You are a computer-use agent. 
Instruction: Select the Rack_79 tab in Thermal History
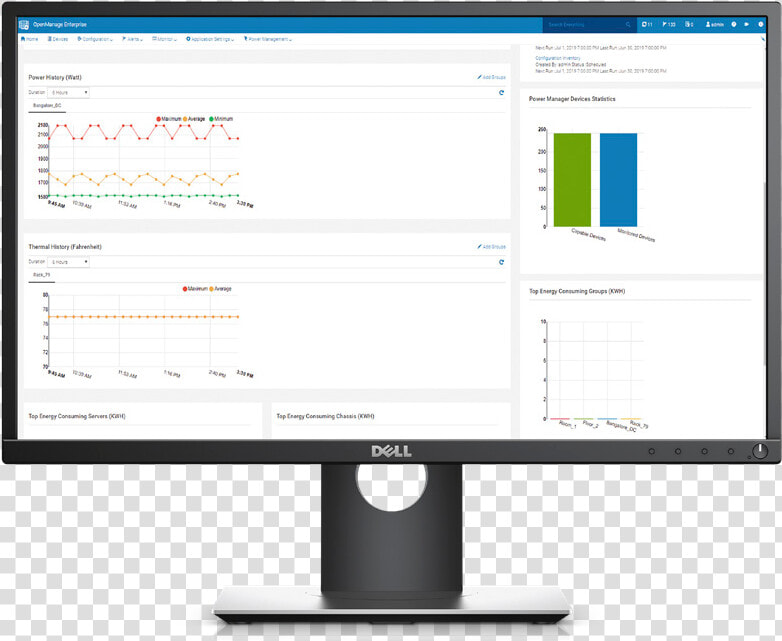(x=41, y=275)
